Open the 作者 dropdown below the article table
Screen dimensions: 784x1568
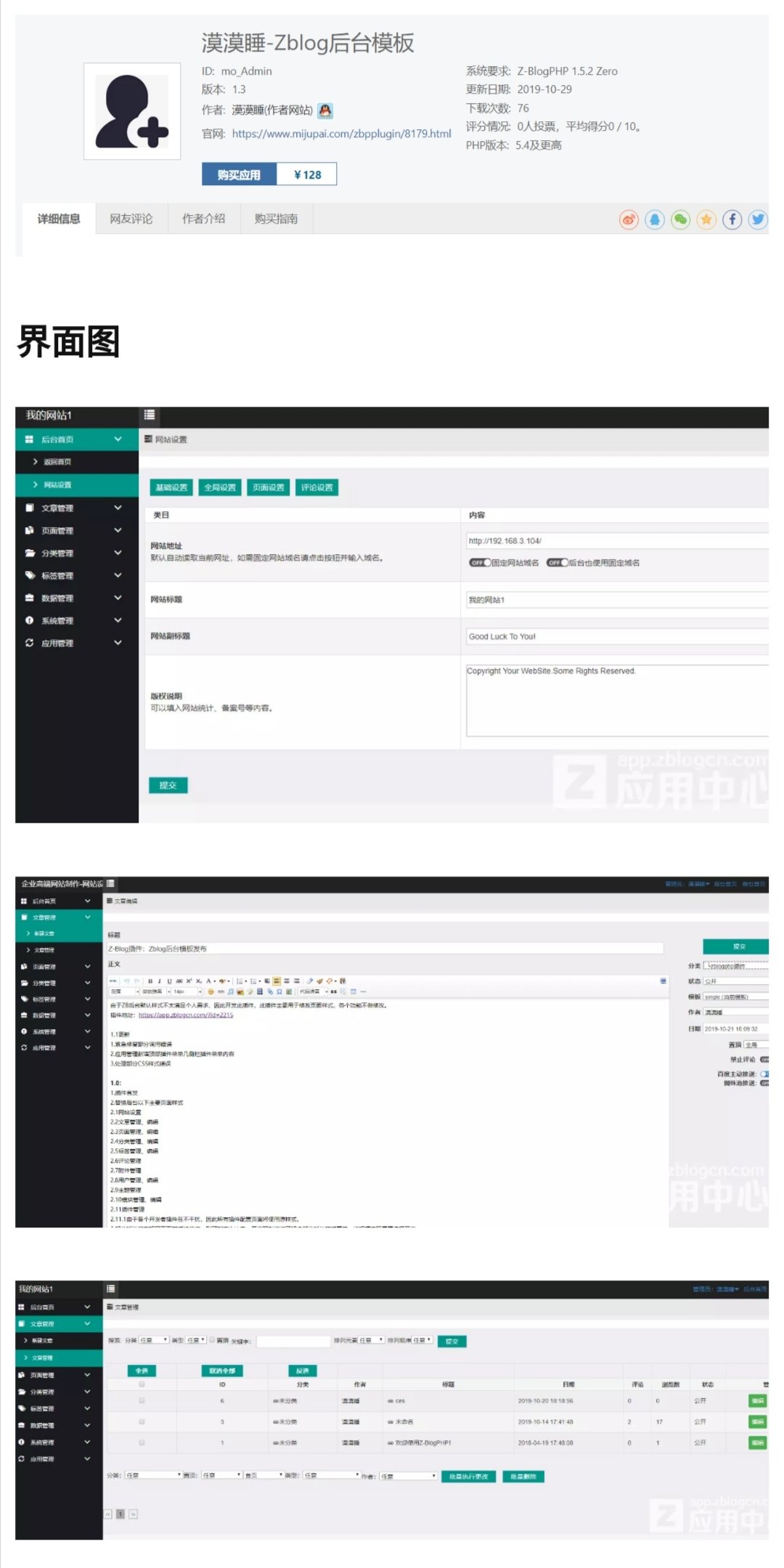[x=408, y=1476]
